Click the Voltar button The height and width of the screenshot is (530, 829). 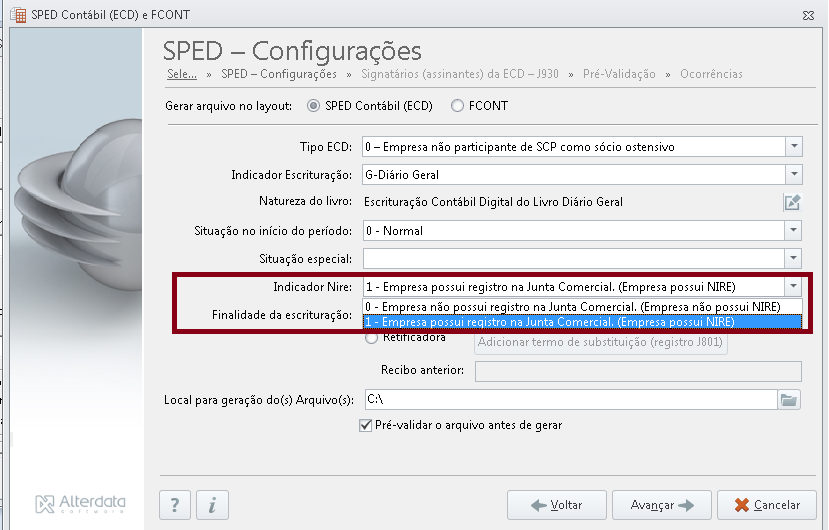(x=557, y=505)
